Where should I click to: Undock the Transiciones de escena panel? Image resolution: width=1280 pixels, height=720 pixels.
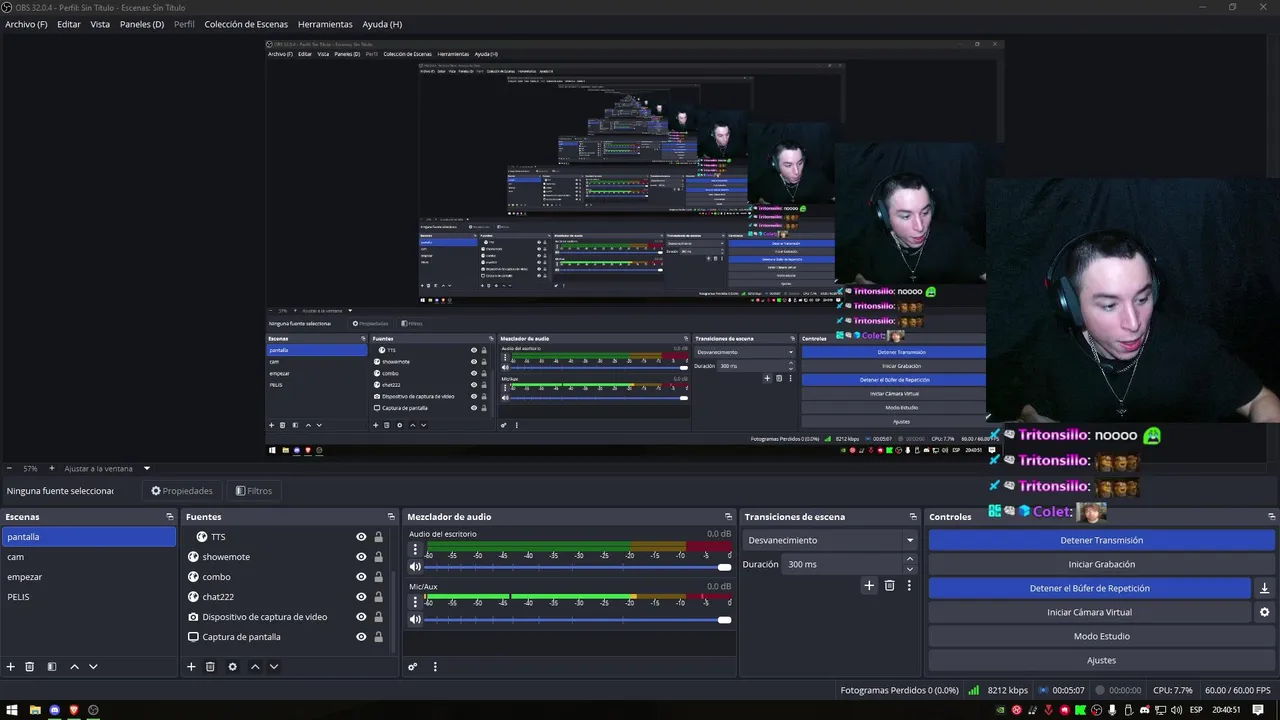click(913, 517)
